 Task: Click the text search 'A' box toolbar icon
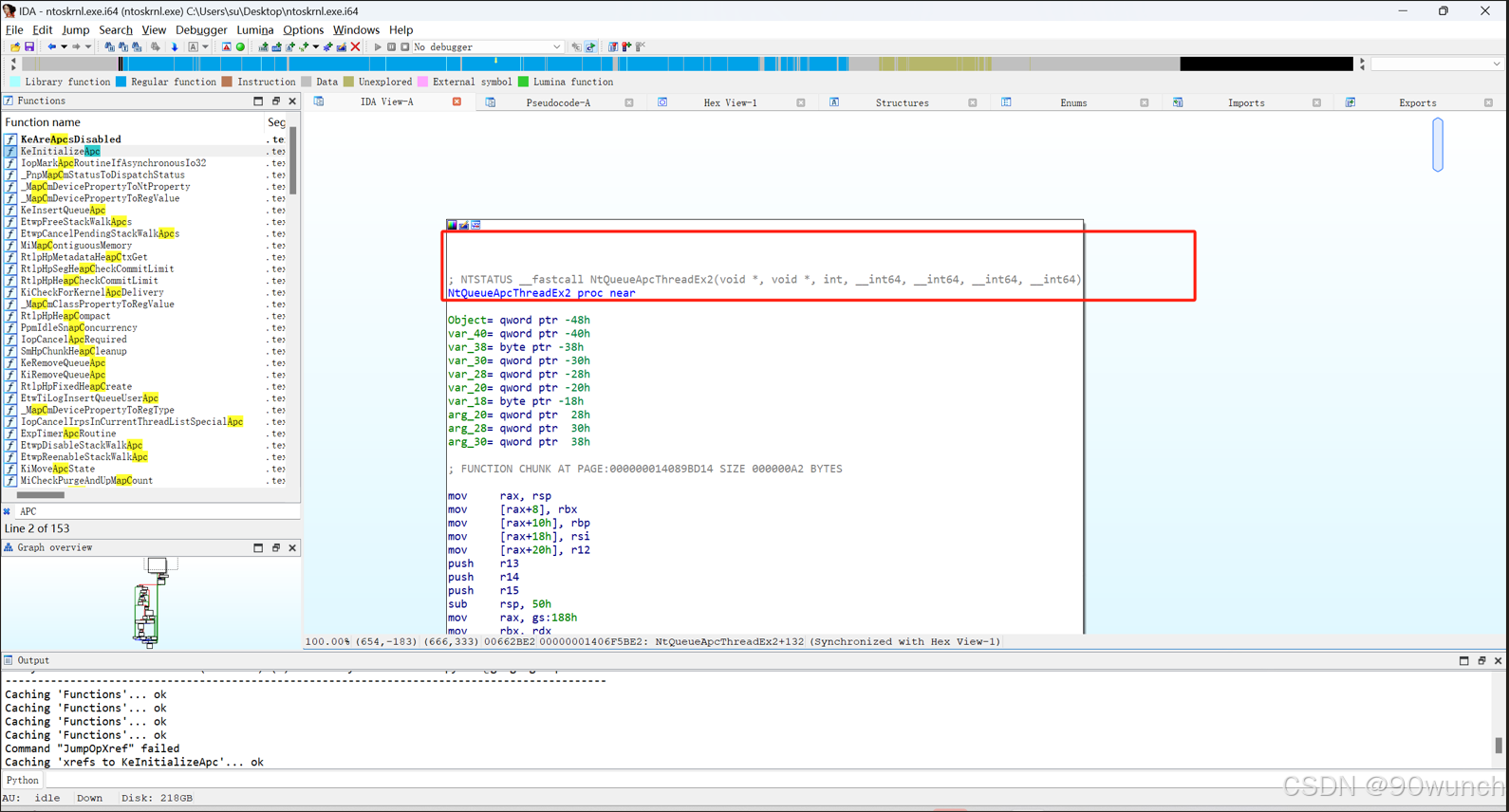click(193, 46)
